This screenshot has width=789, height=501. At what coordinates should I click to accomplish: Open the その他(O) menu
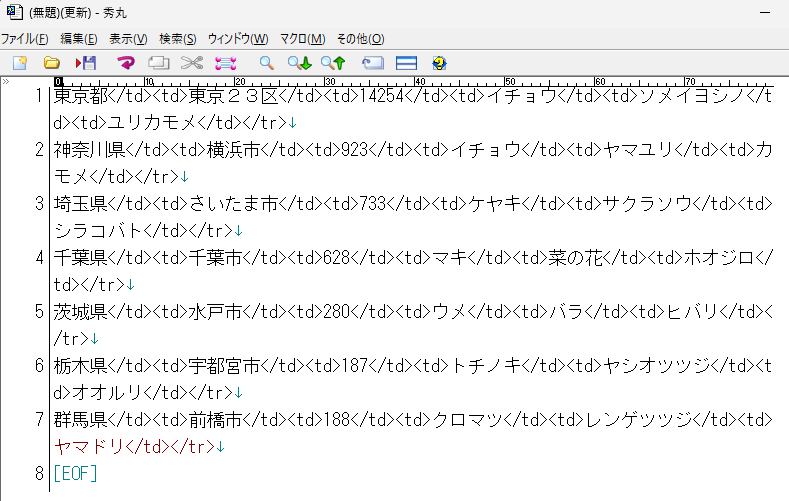[360, 39]
